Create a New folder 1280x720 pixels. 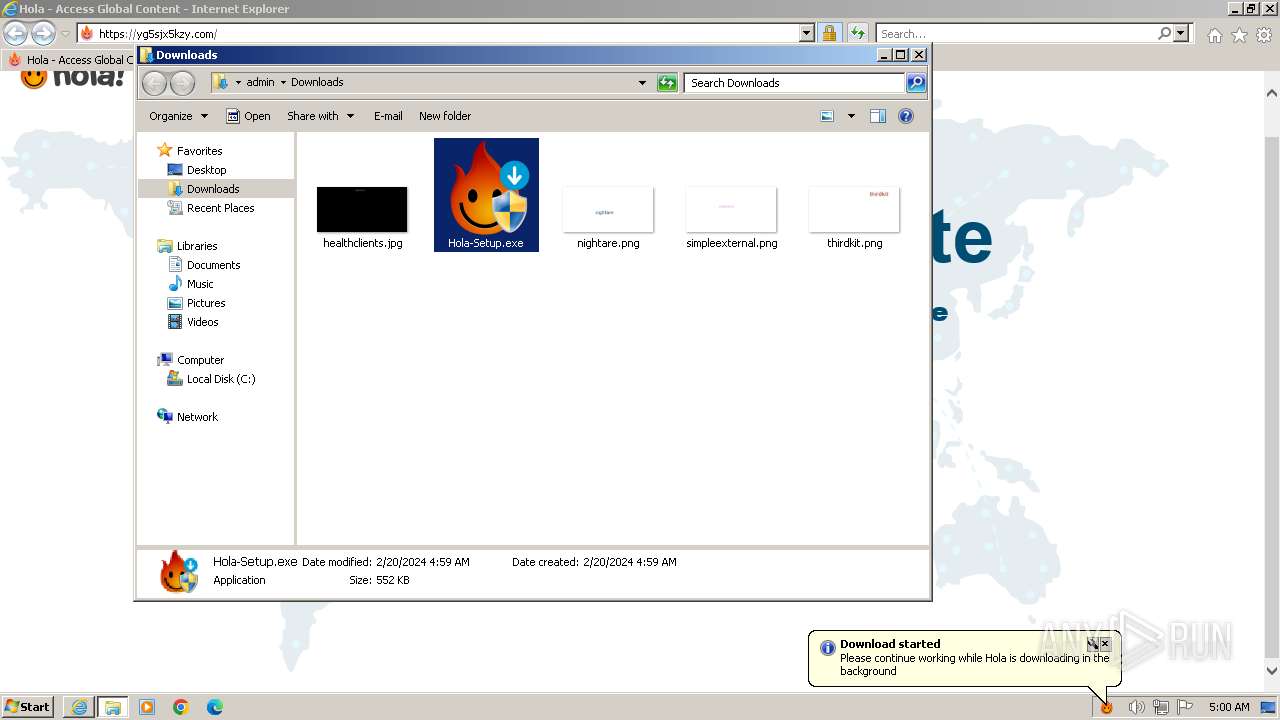[x=445, y=116]
